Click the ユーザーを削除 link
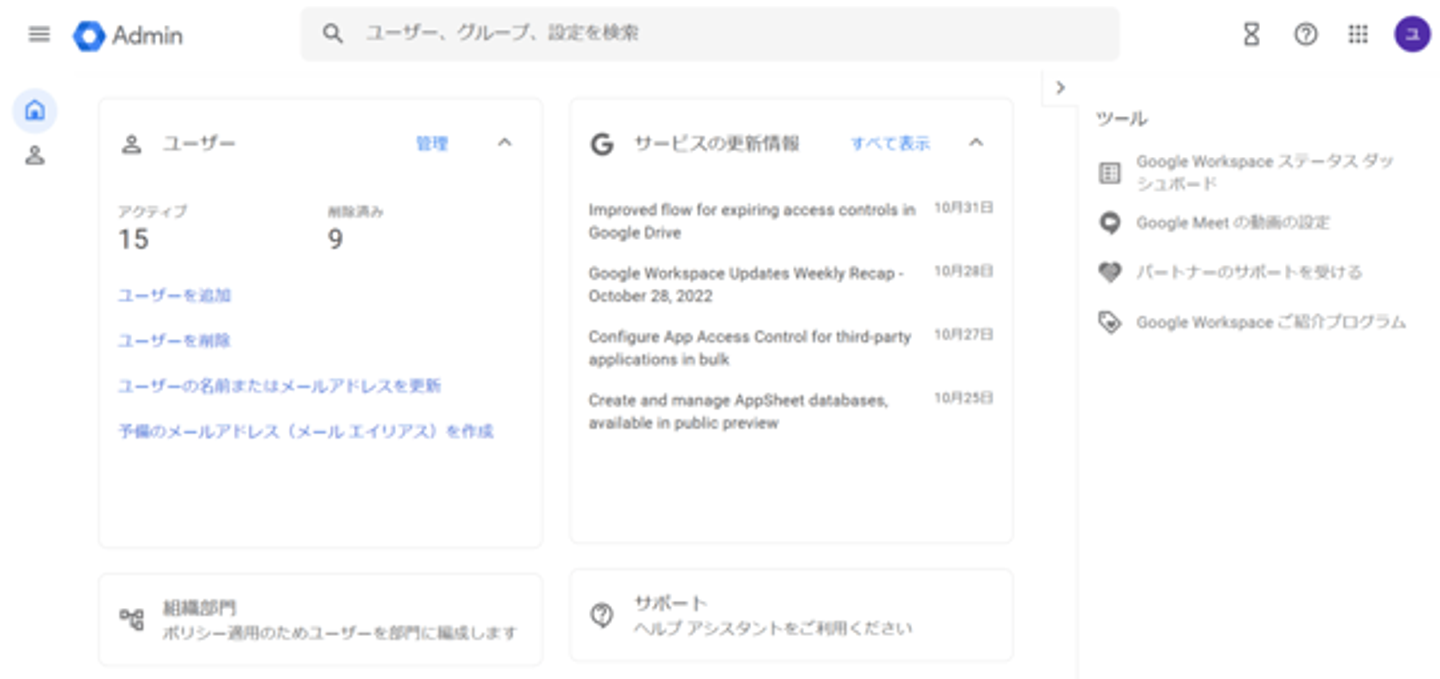This screenshot has width=1440, height=679. click(x=175, y=340)
